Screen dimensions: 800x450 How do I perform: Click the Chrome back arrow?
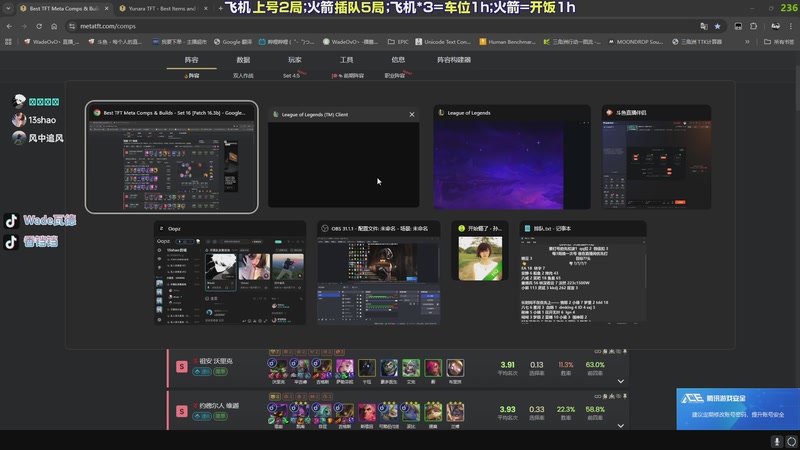click(x=9, y=26)
